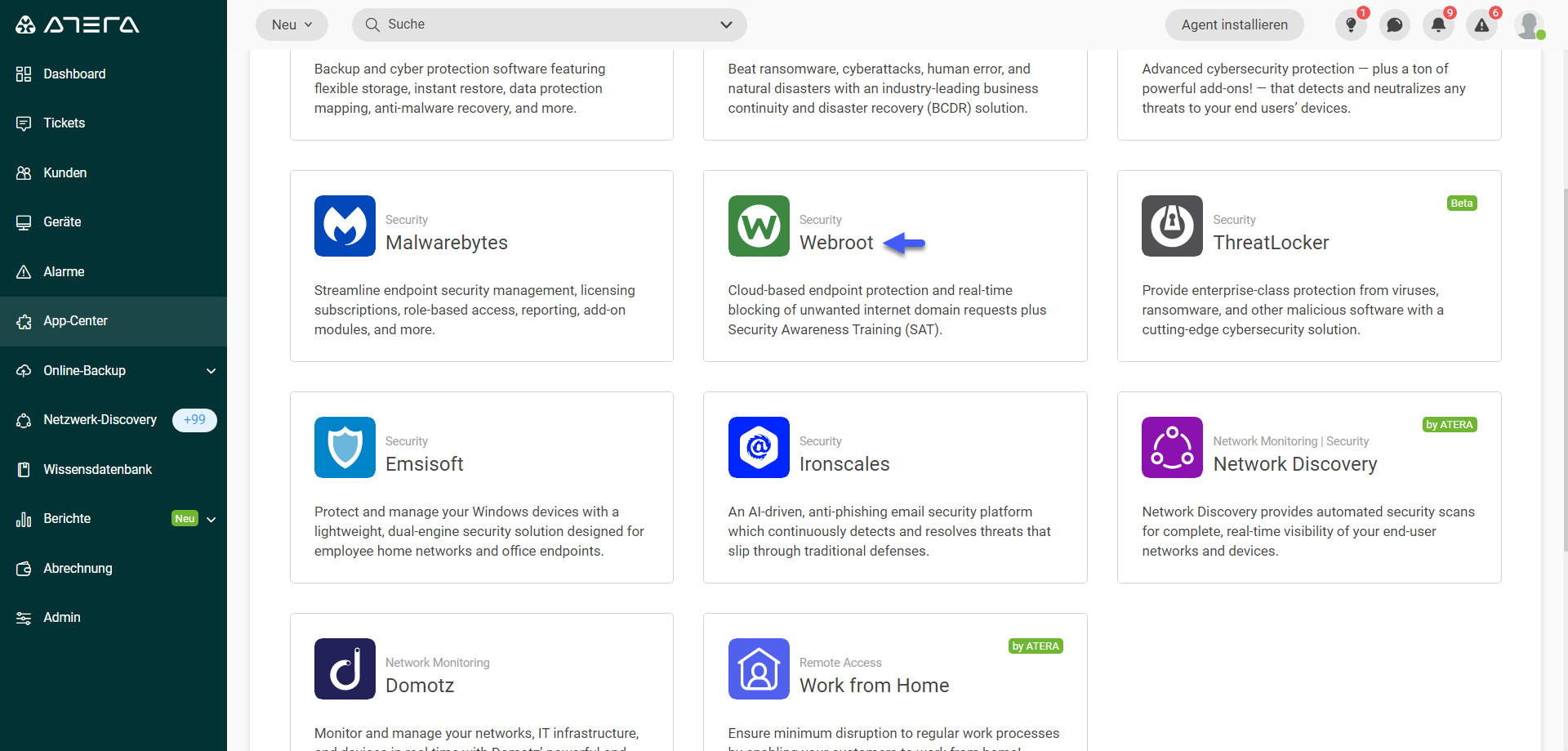Click the Neu badge beside Berichte
This screenshot has width=1568, height=751.
pyautogui.click(x=185, y=519)
